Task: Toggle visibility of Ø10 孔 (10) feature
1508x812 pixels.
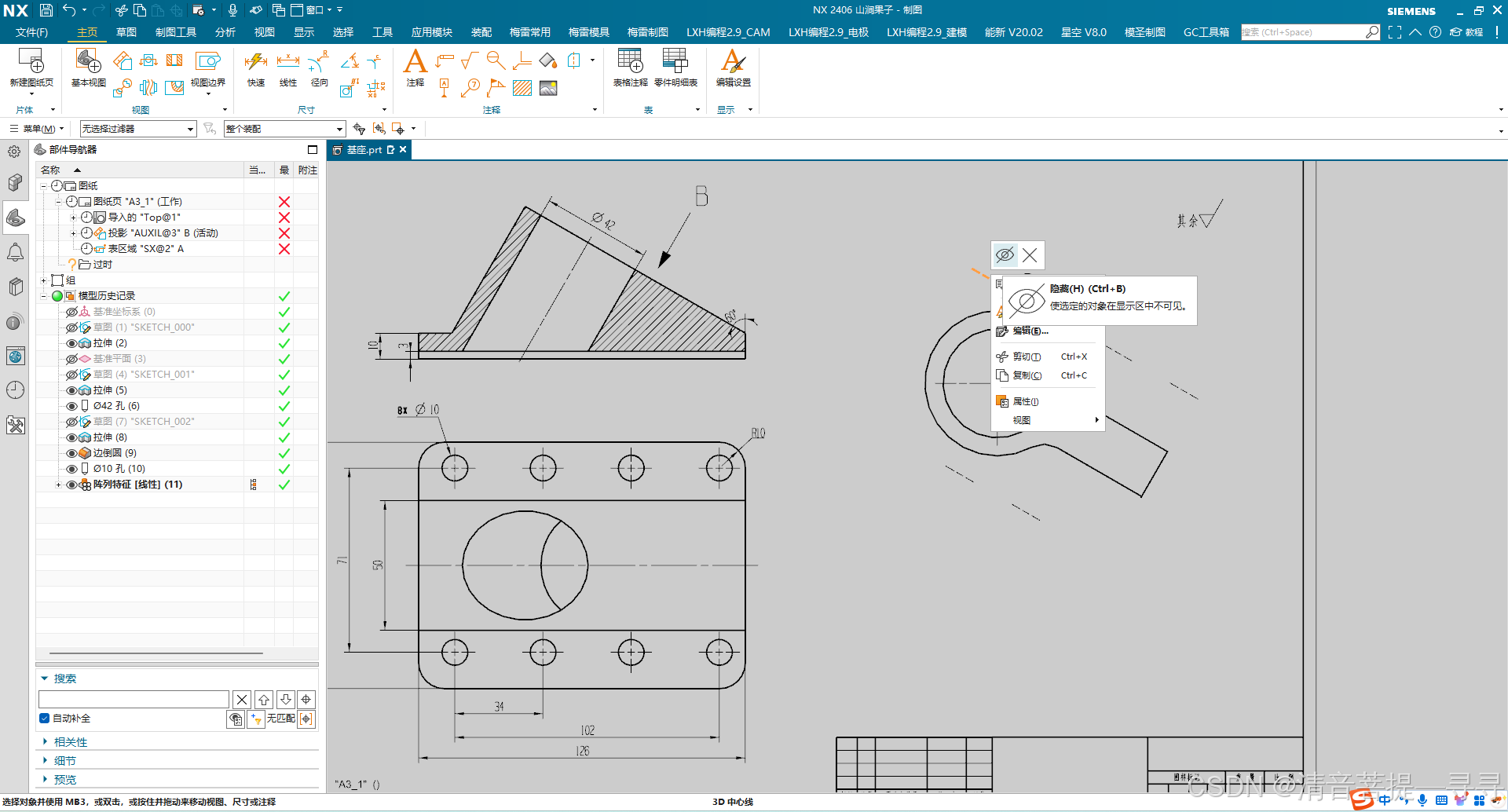Action: coord(72,469)
